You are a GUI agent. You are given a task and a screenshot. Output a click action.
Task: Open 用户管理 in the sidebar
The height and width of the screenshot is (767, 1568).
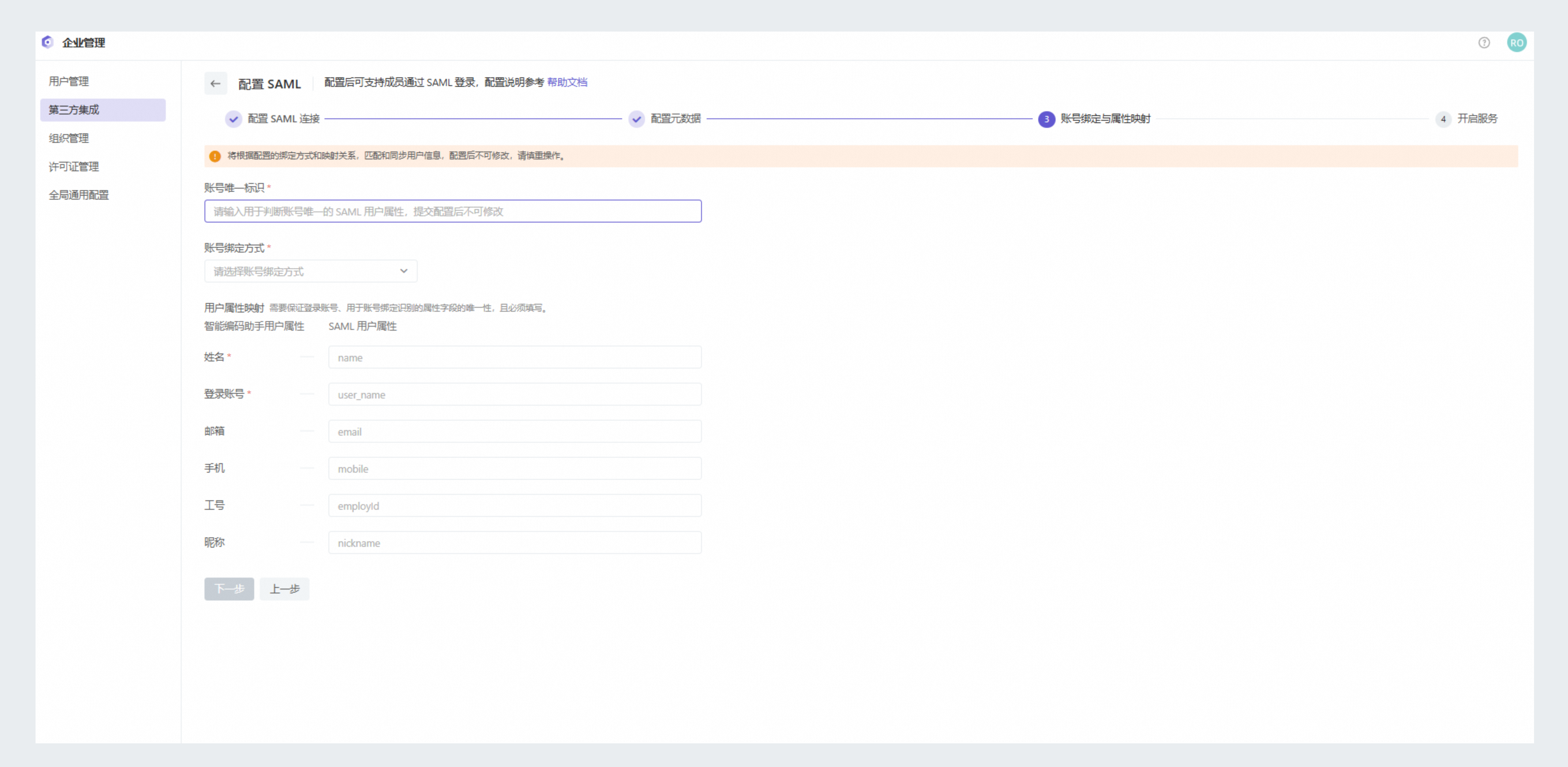tap(69, 81)
